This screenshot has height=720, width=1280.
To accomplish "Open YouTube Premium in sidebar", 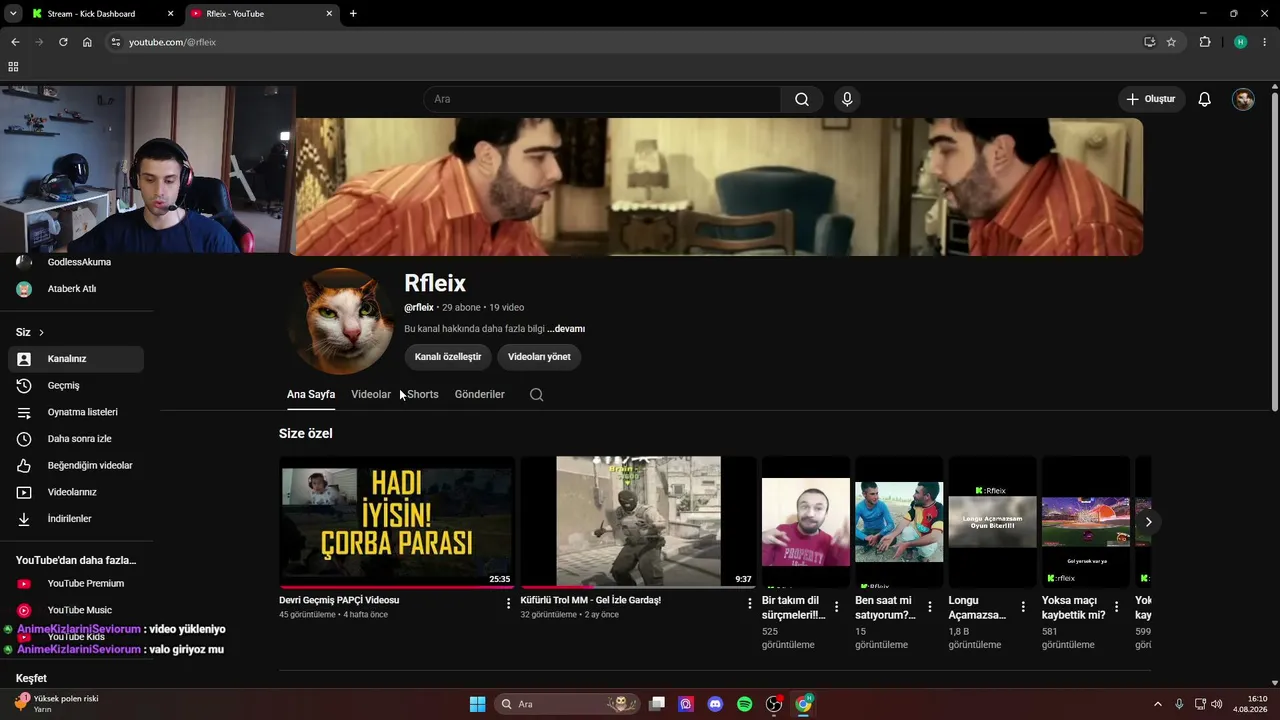I will pyautogui.click(x=76, y=584).
